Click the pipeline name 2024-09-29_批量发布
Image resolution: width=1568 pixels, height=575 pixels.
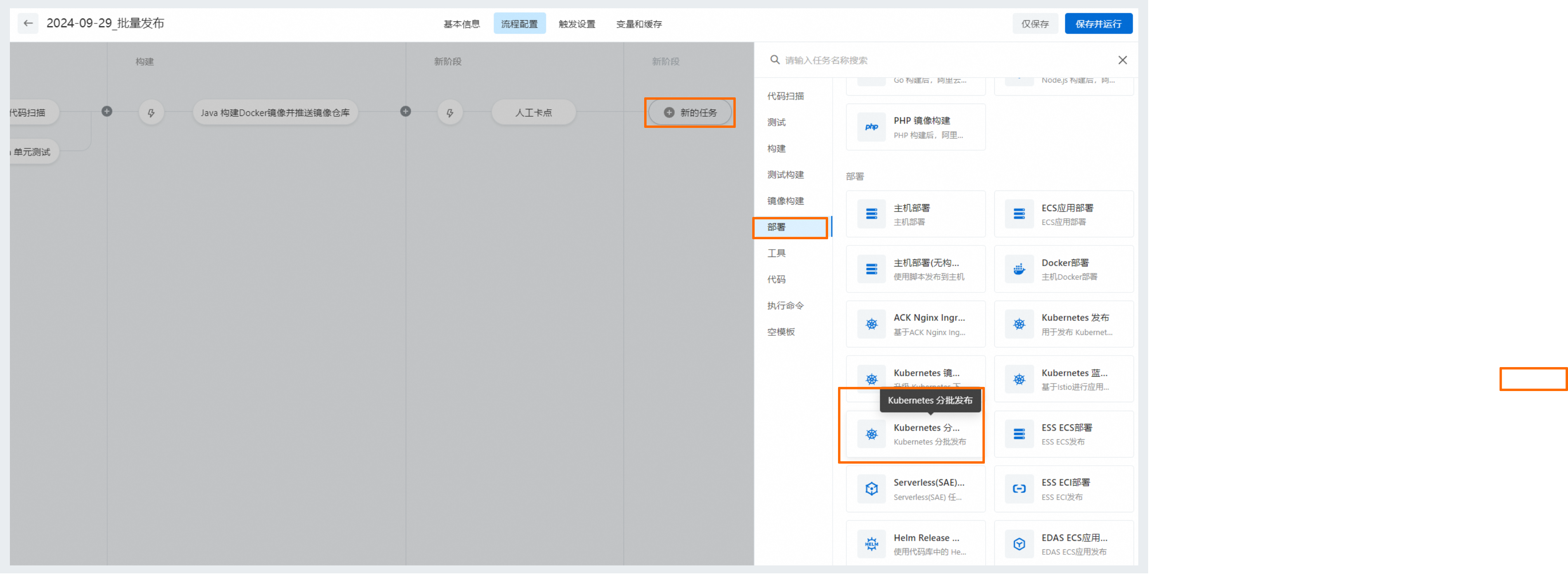pyautogui.click(x=105, y=23)
